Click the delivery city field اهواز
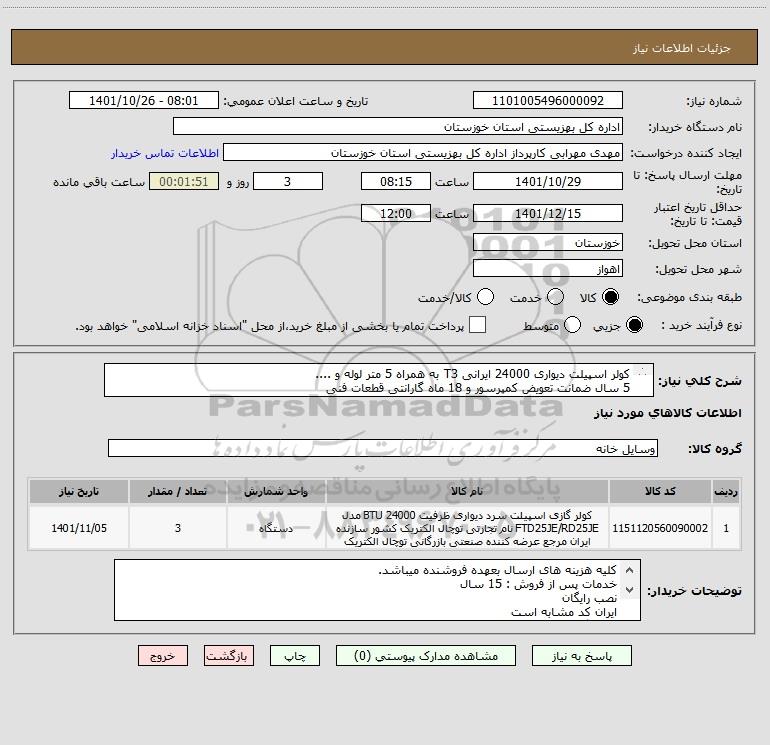This screenshot has height=745, width=770. (548, 269)
